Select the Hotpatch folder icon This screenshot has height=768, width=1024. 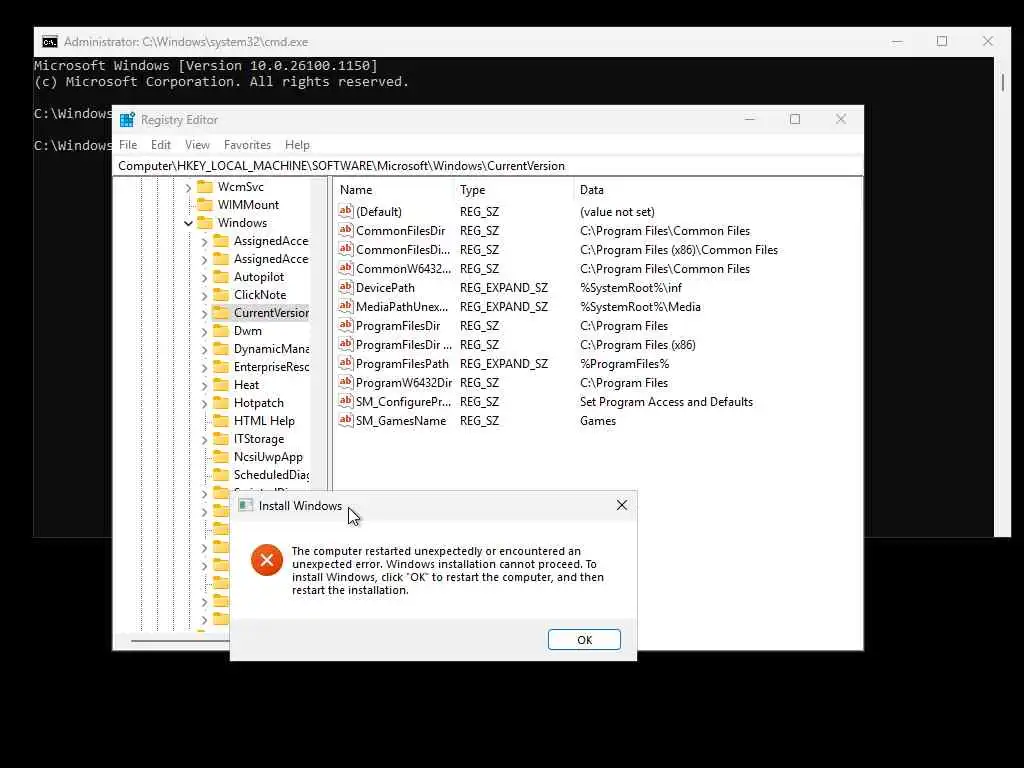(221, 403)
